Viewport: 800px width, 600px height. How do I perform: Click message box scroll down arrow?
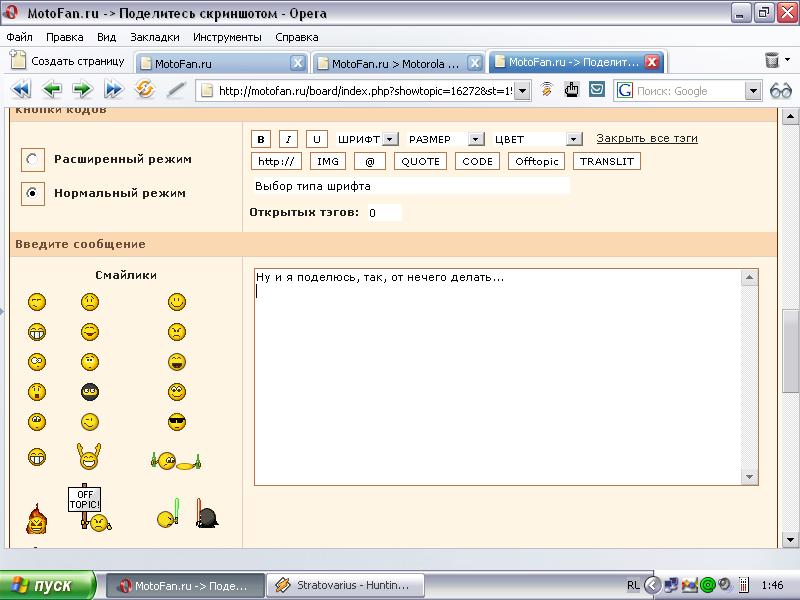coord(749,477)
